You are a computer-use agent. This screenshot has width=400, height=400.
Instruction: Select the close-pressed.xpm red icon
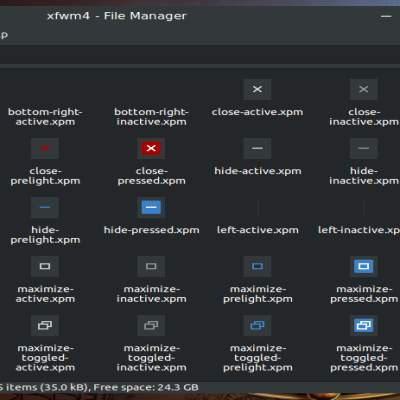151,148
